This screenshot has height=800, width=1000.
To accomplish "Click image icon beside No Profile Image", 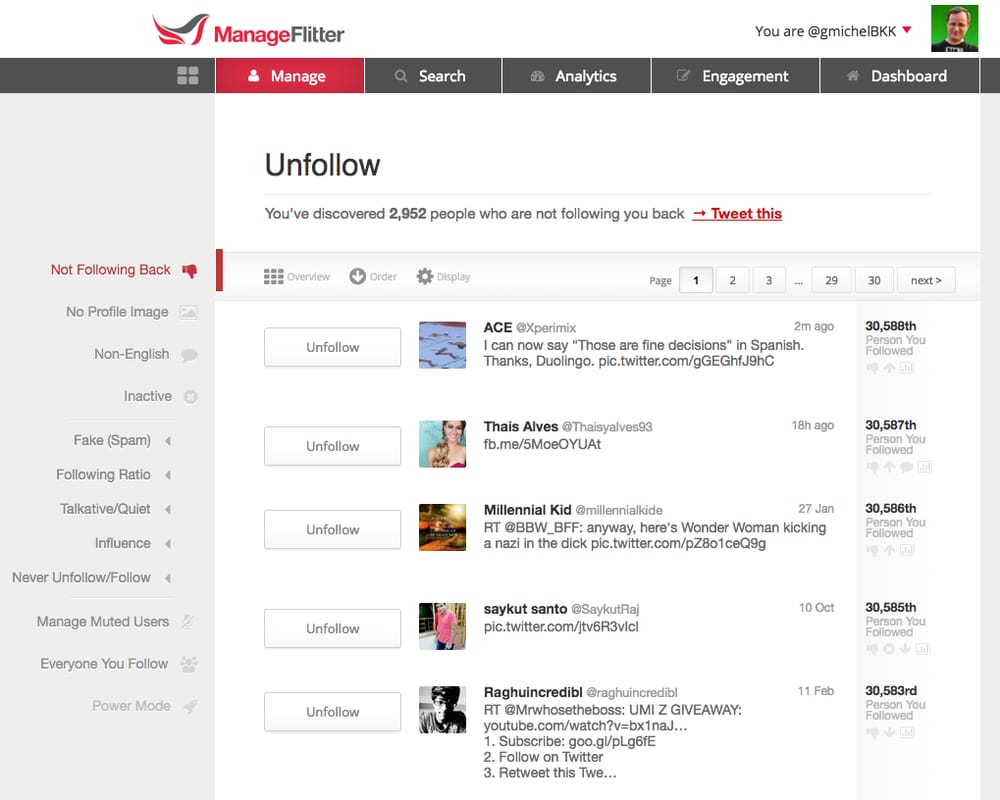I will point(189,313).
